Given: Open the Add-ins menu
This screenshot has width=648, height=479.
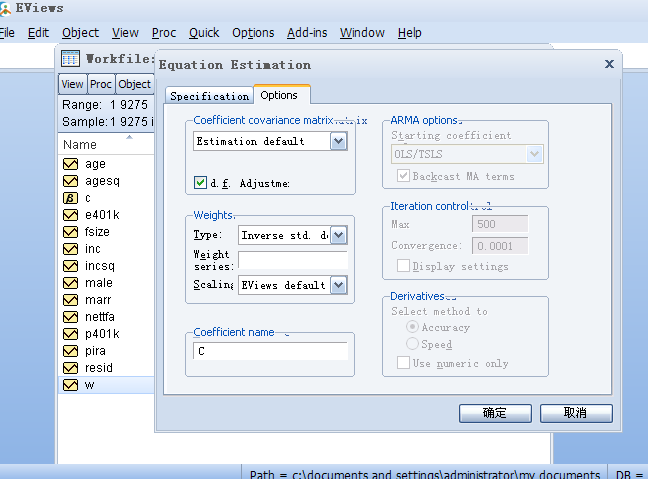Looking at the screenshot, I should point(307,33).
